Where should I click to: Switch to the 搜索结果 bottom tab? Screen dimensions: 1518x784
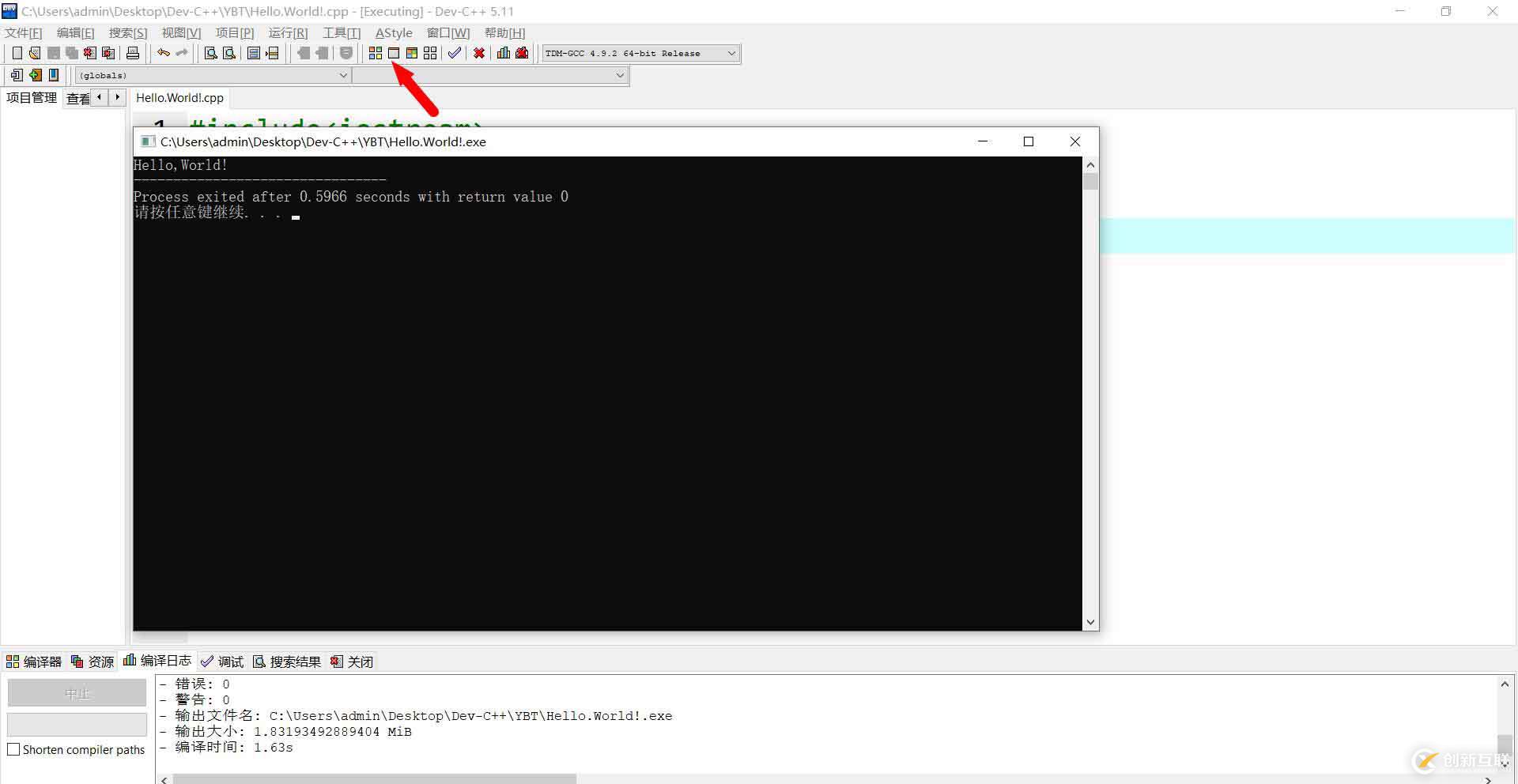pos(287,661)
